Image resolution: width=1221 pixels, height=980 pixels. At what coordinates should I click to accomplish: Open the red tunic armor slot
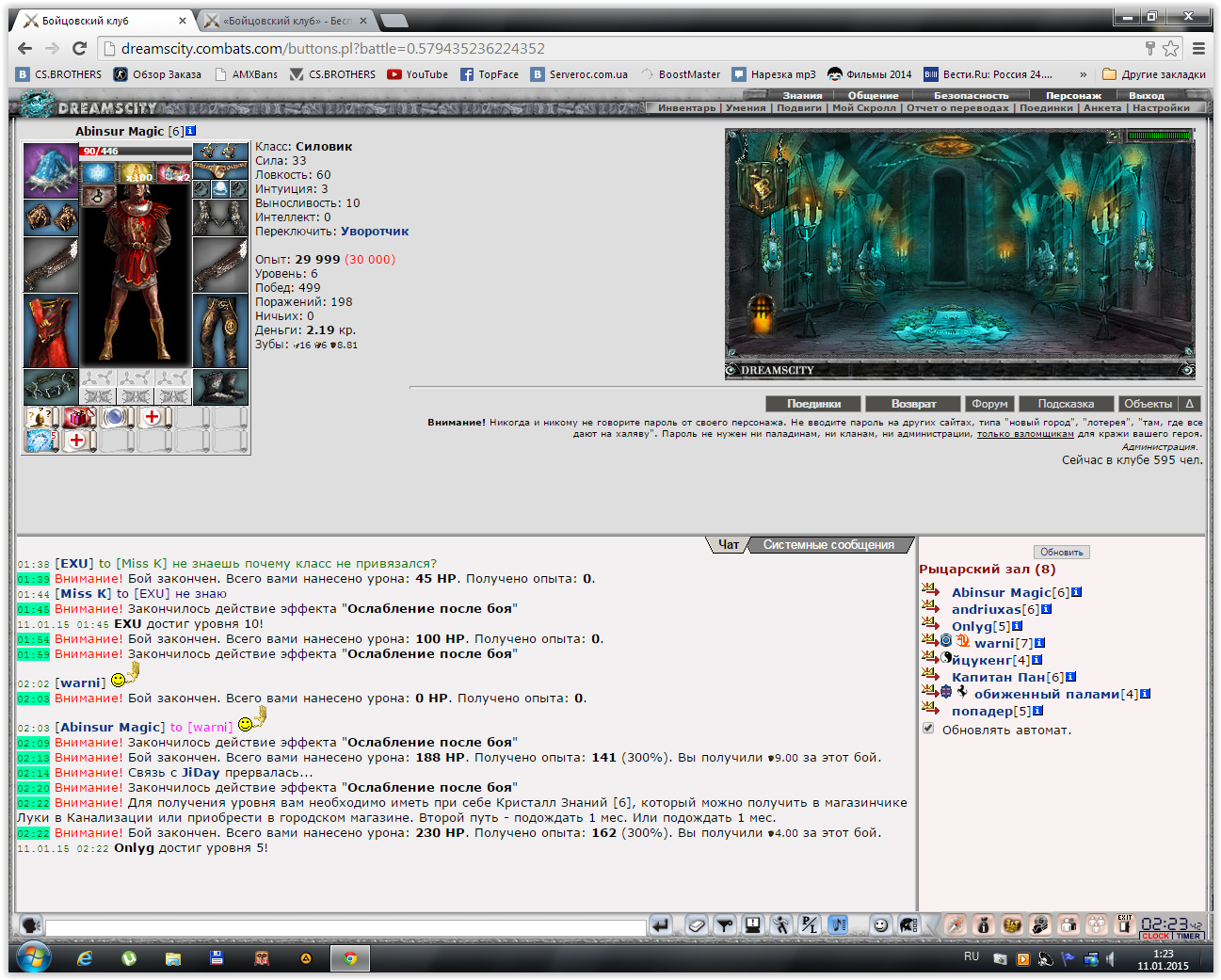point(51,331)
